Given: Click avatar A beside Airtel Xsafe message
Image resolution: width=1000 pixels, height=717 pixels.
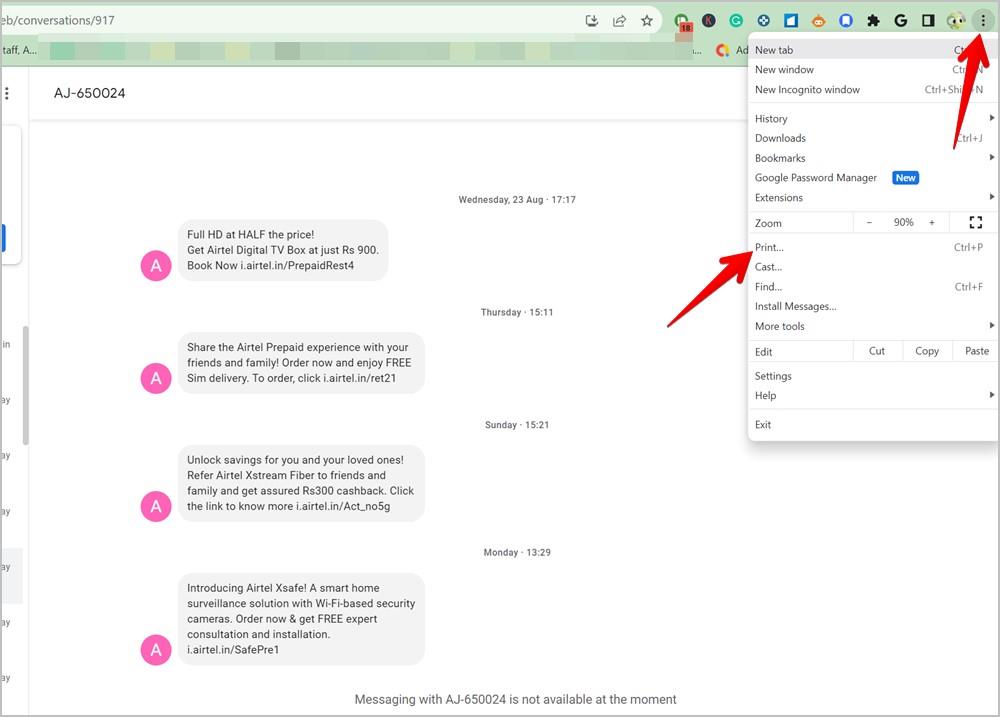Looking at the screenshot, I should (156, 650).
